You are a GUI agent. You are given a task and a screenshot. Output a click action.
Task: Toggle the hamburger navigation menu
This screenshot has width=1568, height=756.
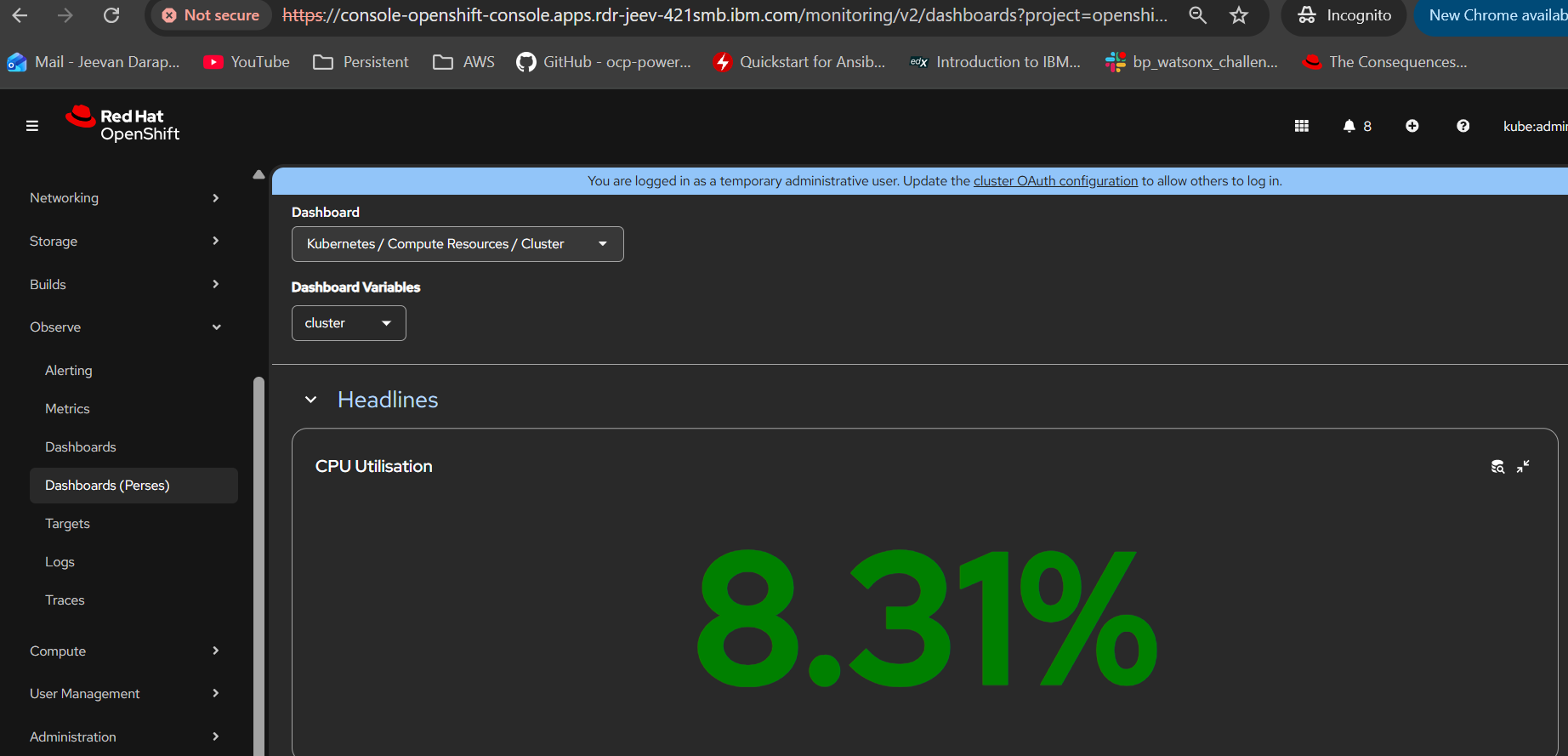click(32, 126)
